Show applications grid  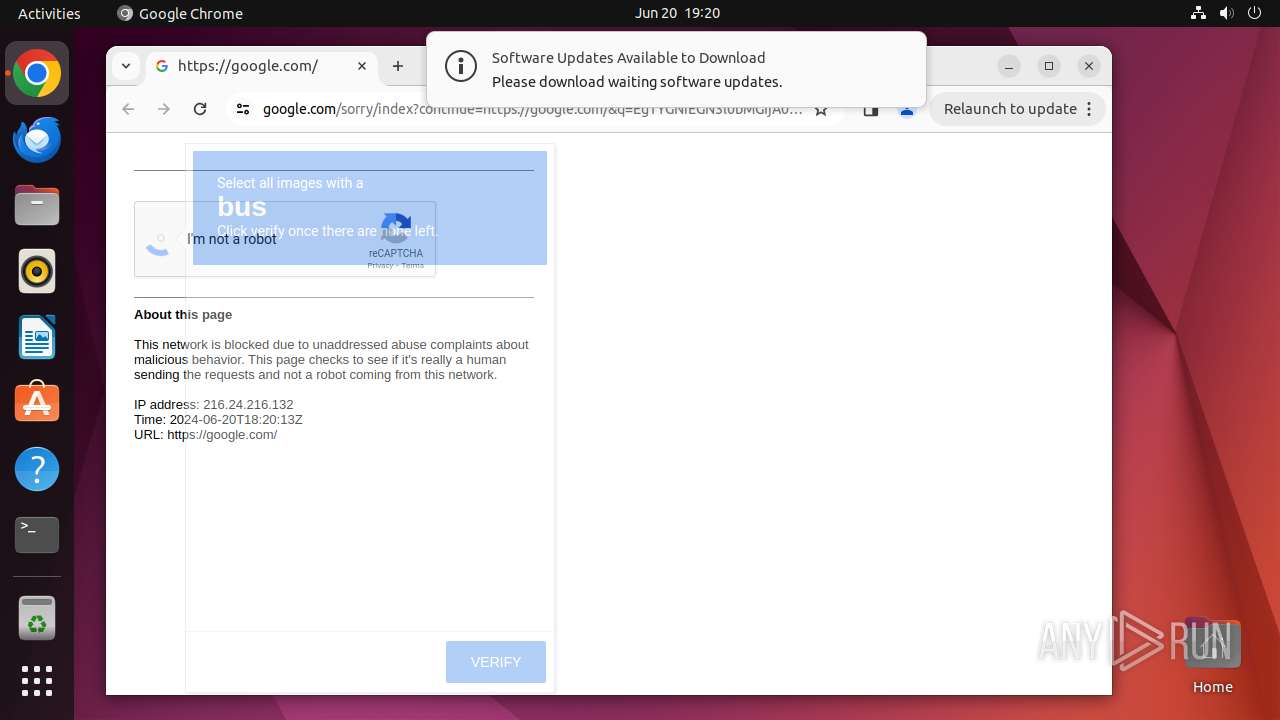point(37,681)
